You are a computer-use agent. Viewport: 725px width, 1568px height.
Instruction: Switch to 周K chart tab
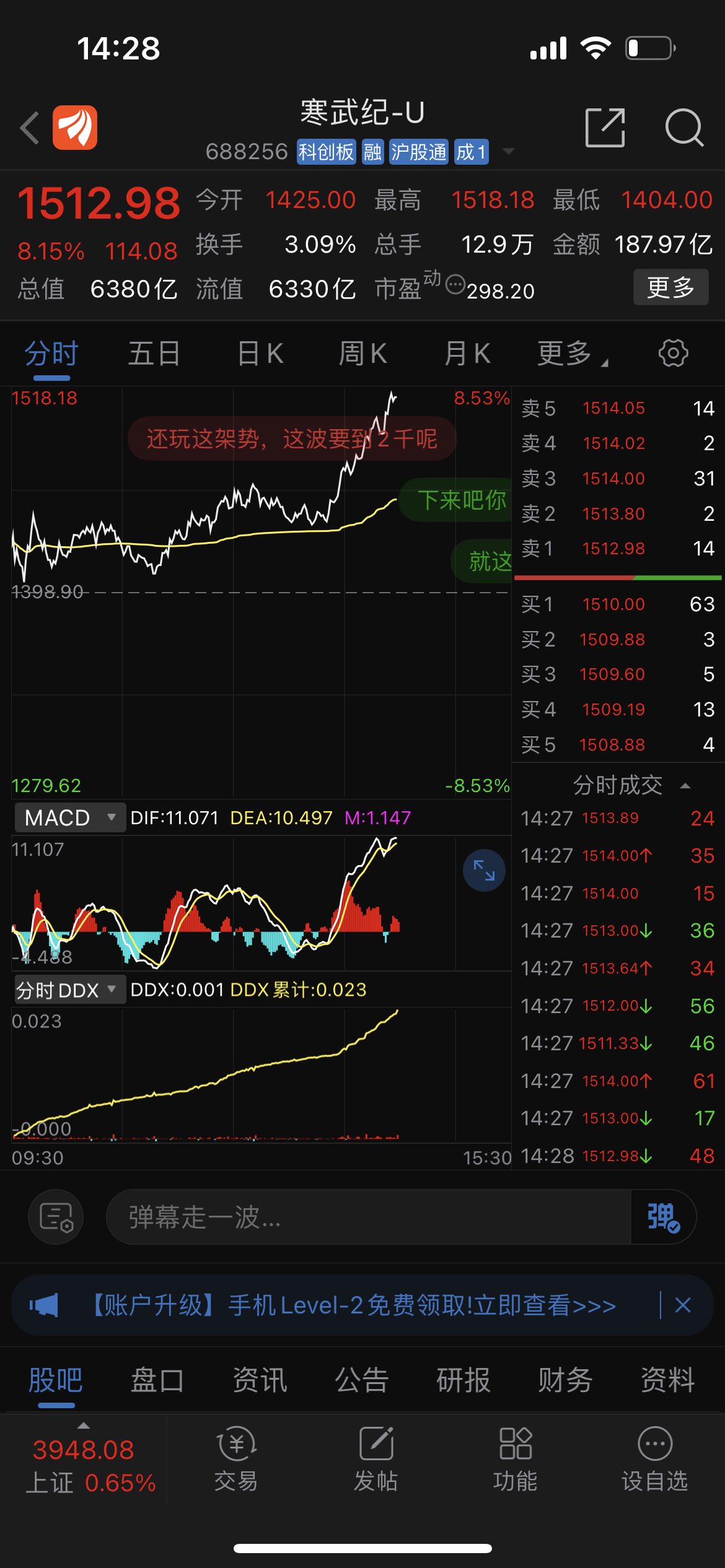coord(363,354)
